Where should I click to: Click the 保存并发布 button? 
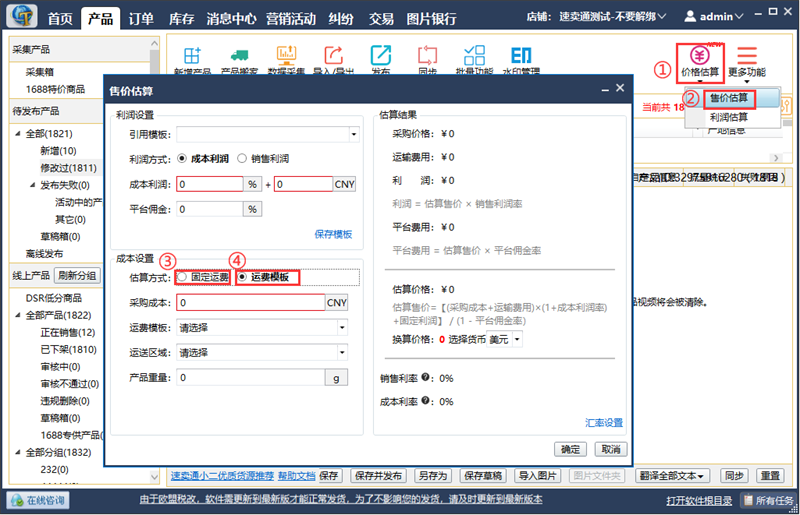tap(379, 476)
